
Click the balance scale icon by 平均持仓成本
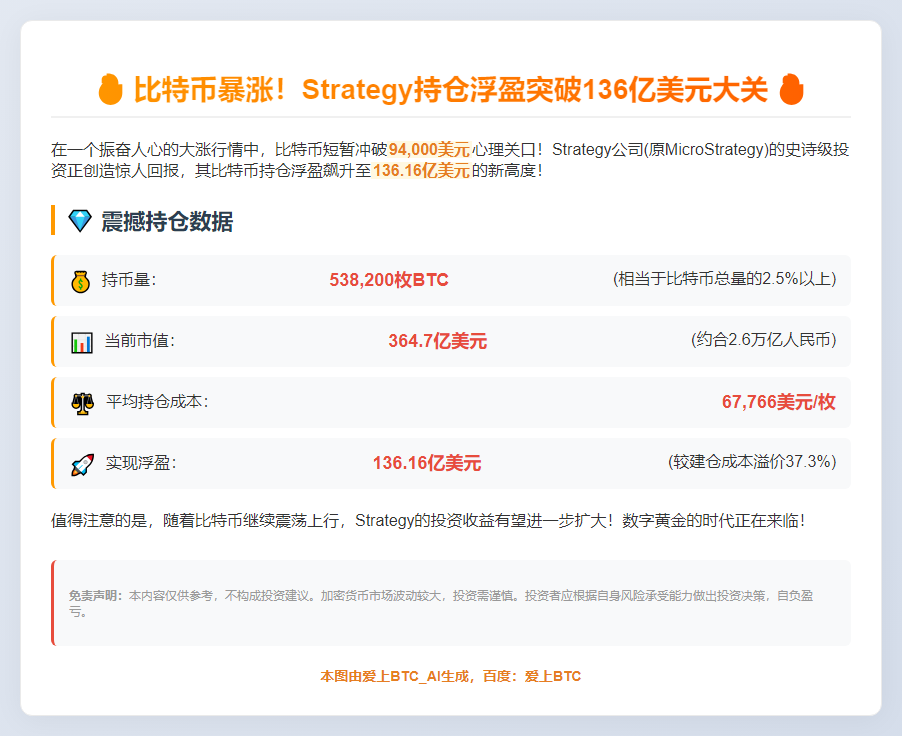(x=82, y=403)
